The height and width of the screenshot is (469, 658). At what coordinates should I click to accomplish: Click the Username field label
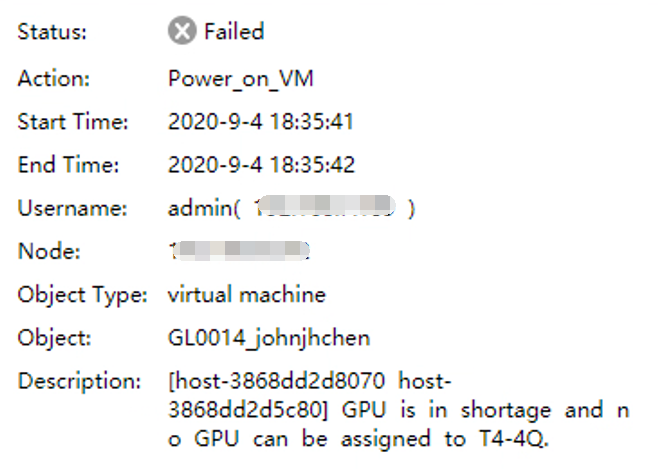coord(72,208)
